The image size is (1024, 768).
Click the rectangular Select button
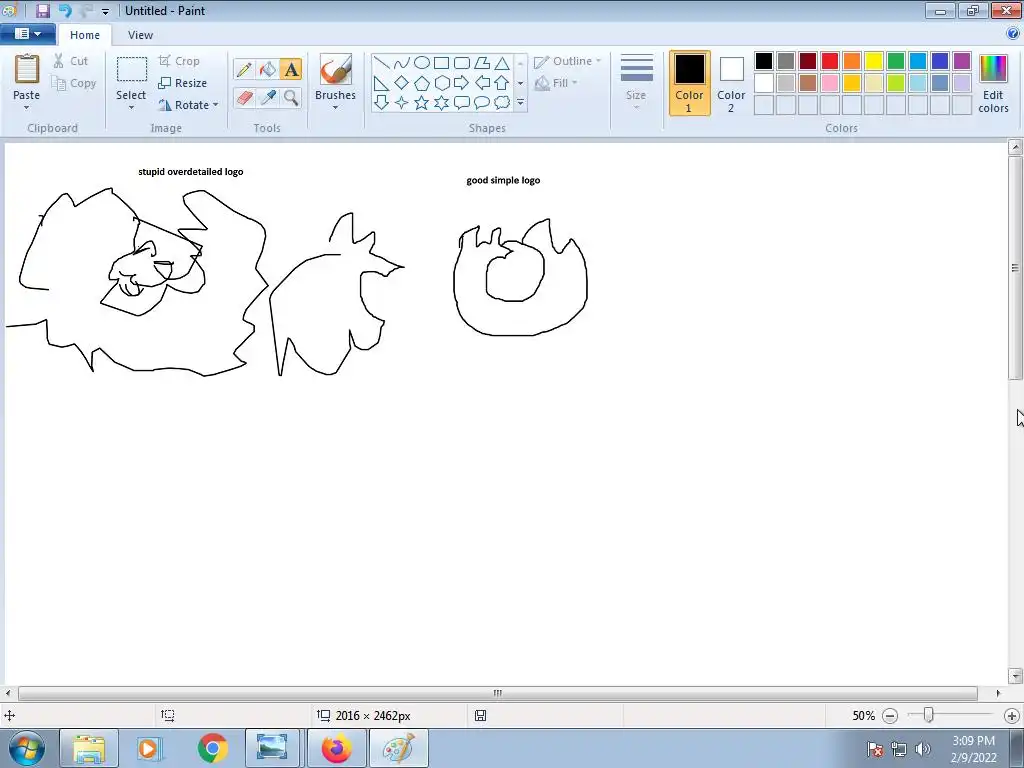131,69
